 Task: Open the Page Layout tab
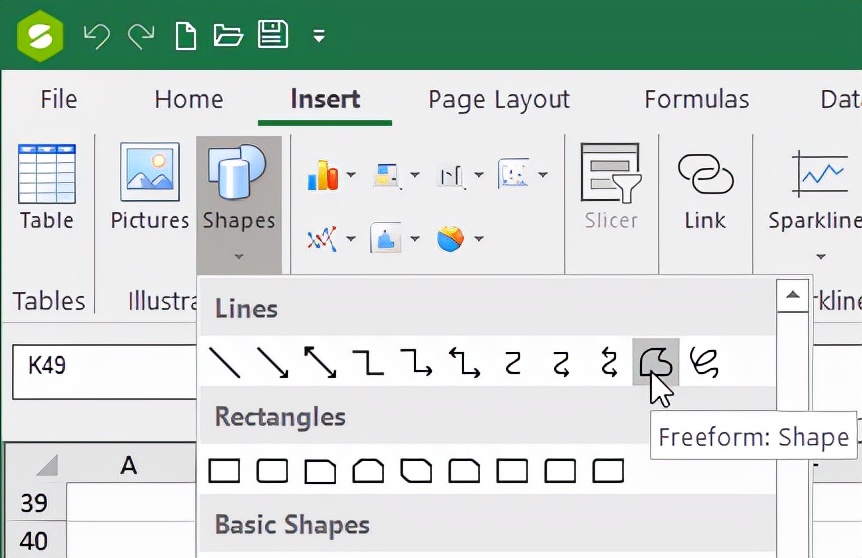click(498, 99)
